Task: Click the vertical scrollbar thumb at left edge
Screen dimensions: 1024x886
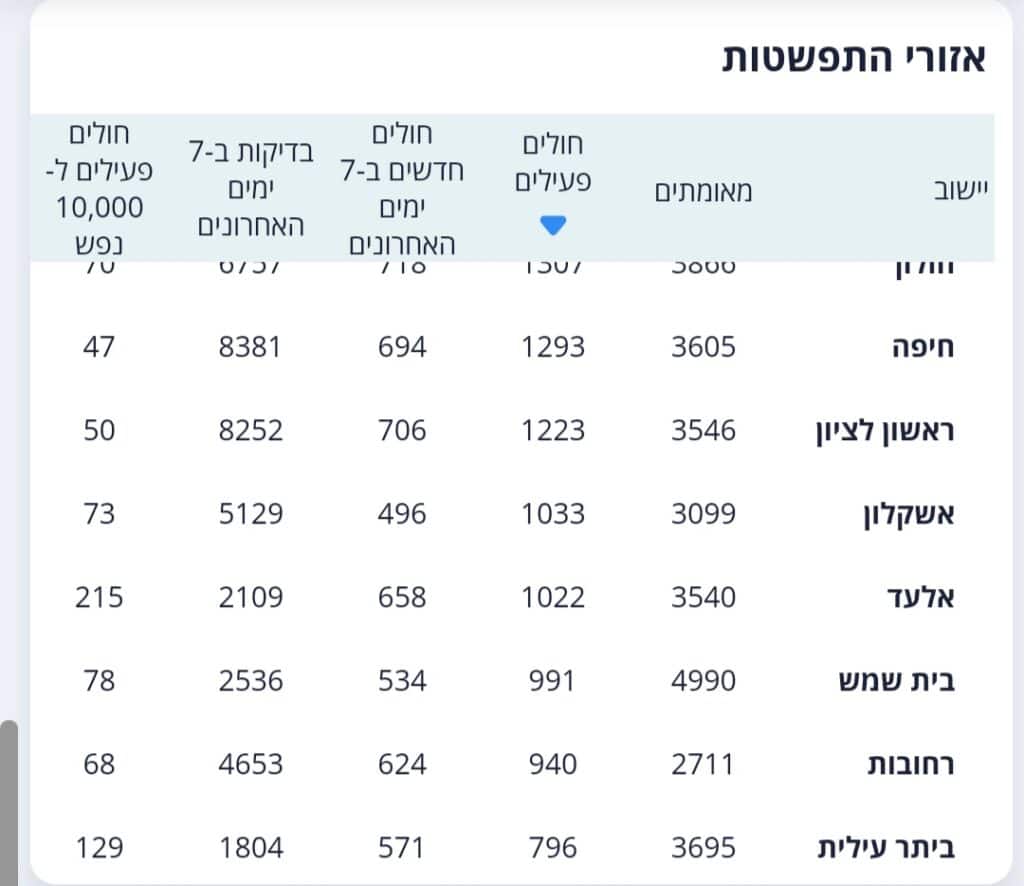Action: pos(9,802)
